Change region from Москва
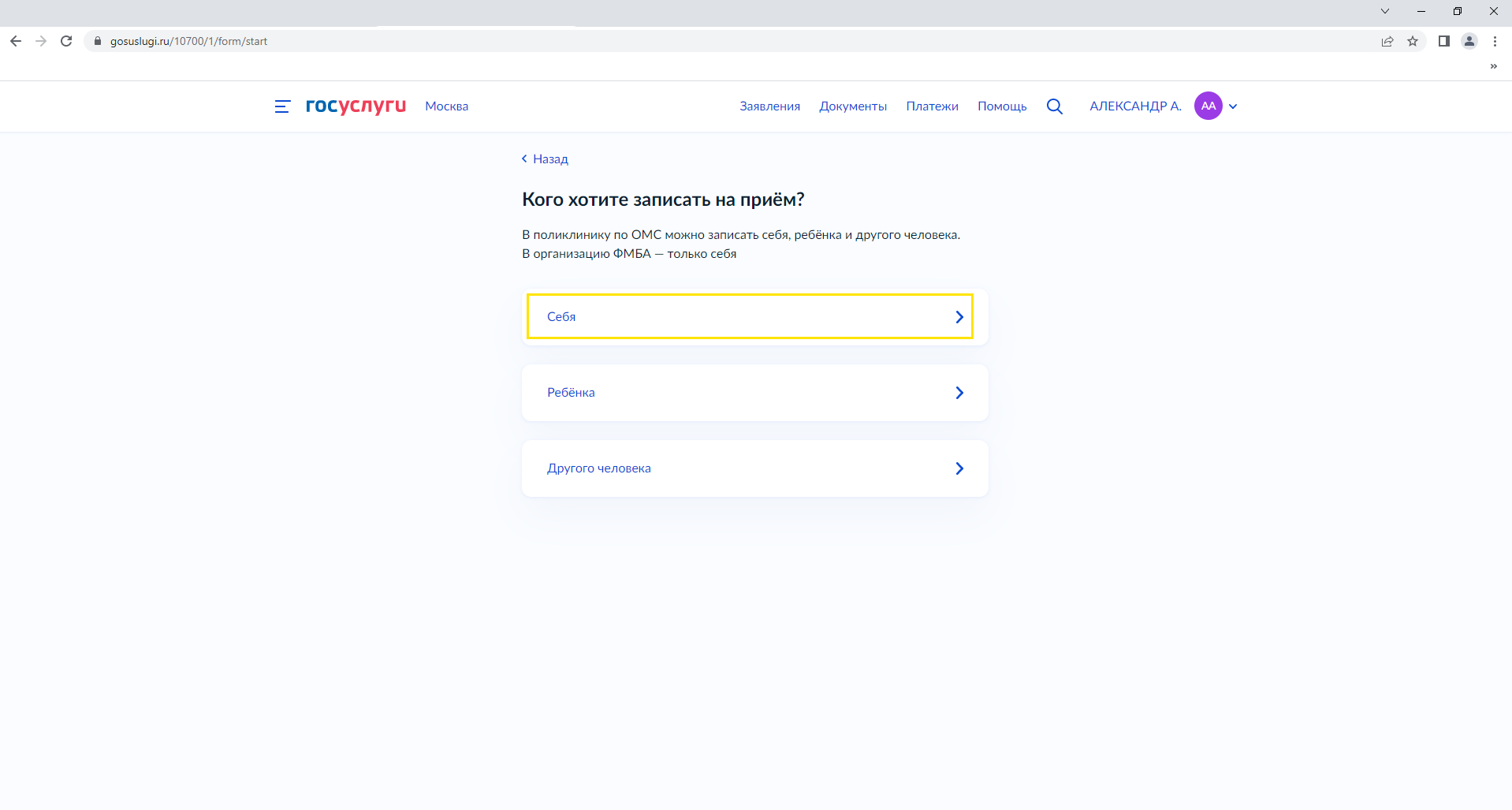The width and height of the screenshot is (1512, 810). tap(446, 106)
